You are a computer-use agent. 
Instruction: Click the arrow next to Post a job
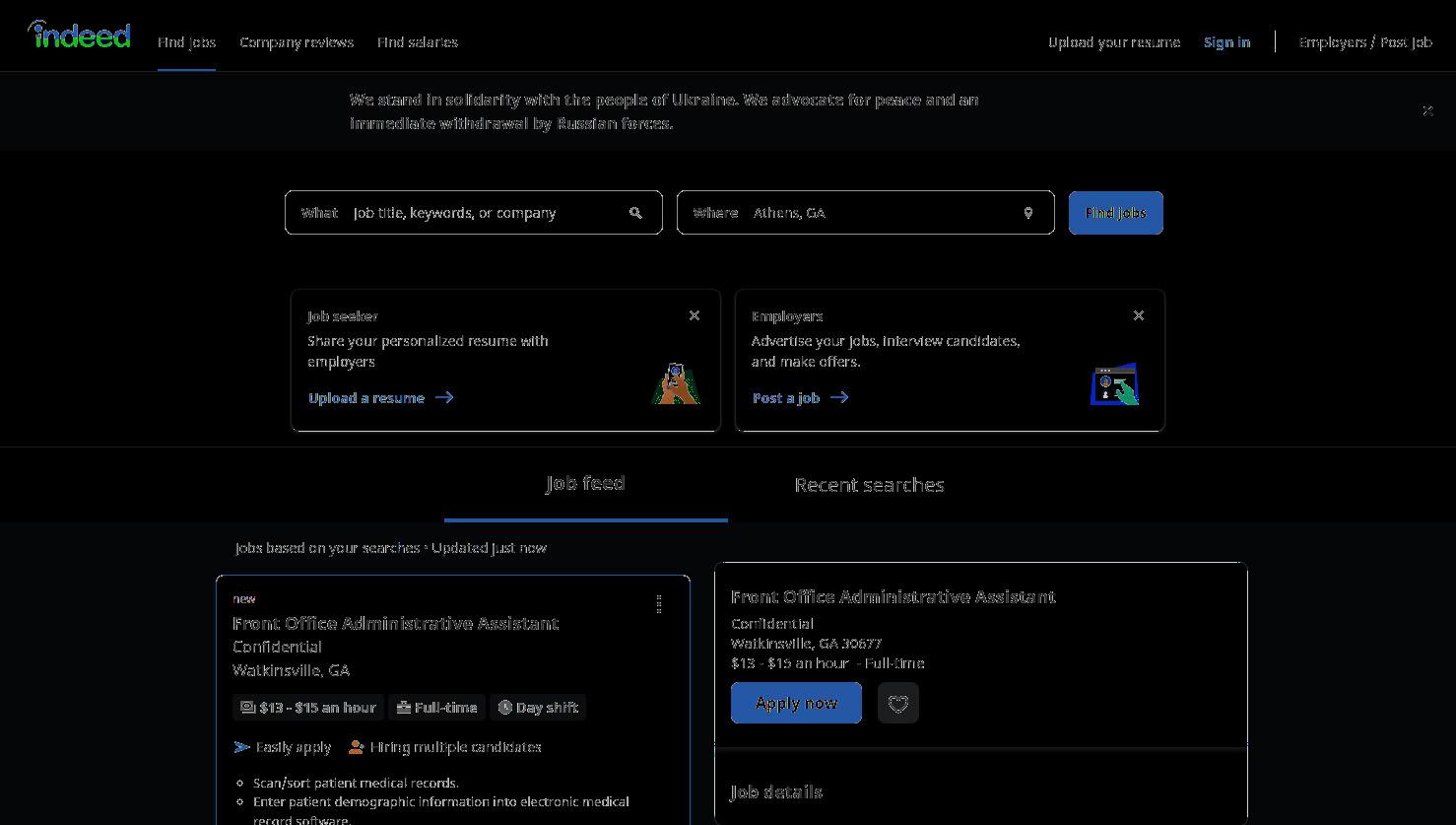[839, 397]
